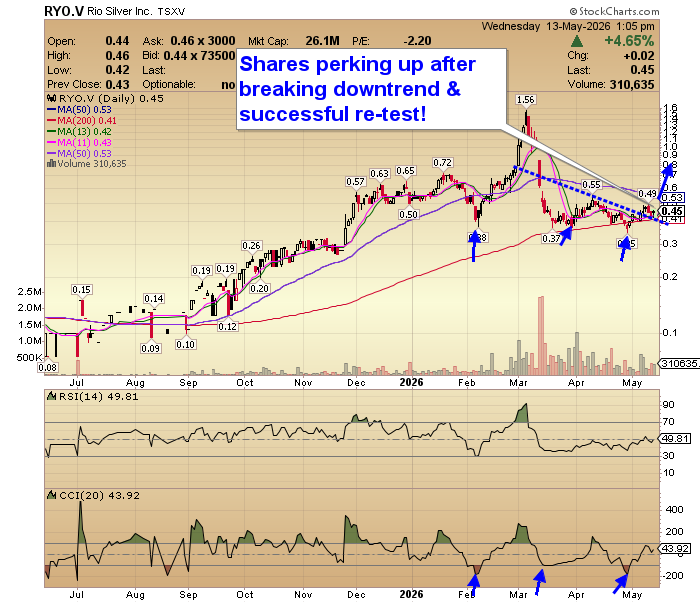Click the header Volume value 310,635

coord(632,84)
